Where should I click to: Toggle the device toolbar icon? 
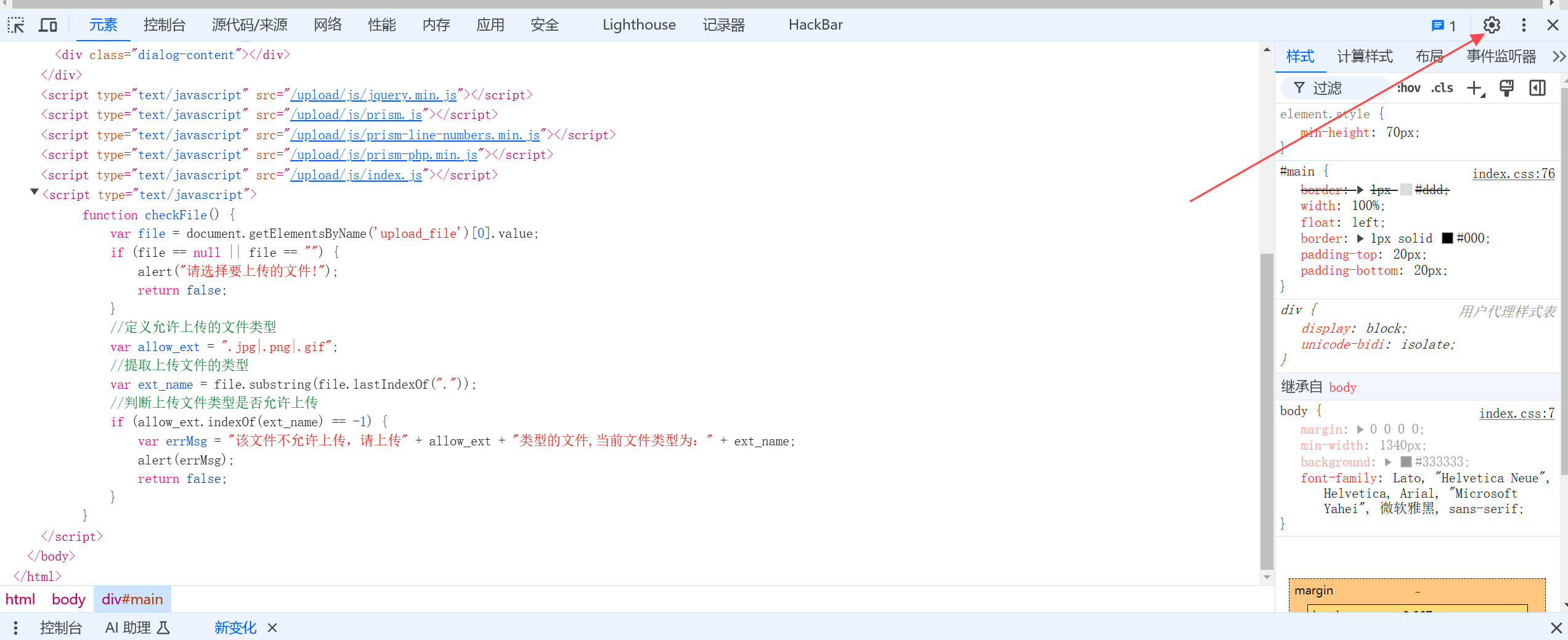(48, 25)
